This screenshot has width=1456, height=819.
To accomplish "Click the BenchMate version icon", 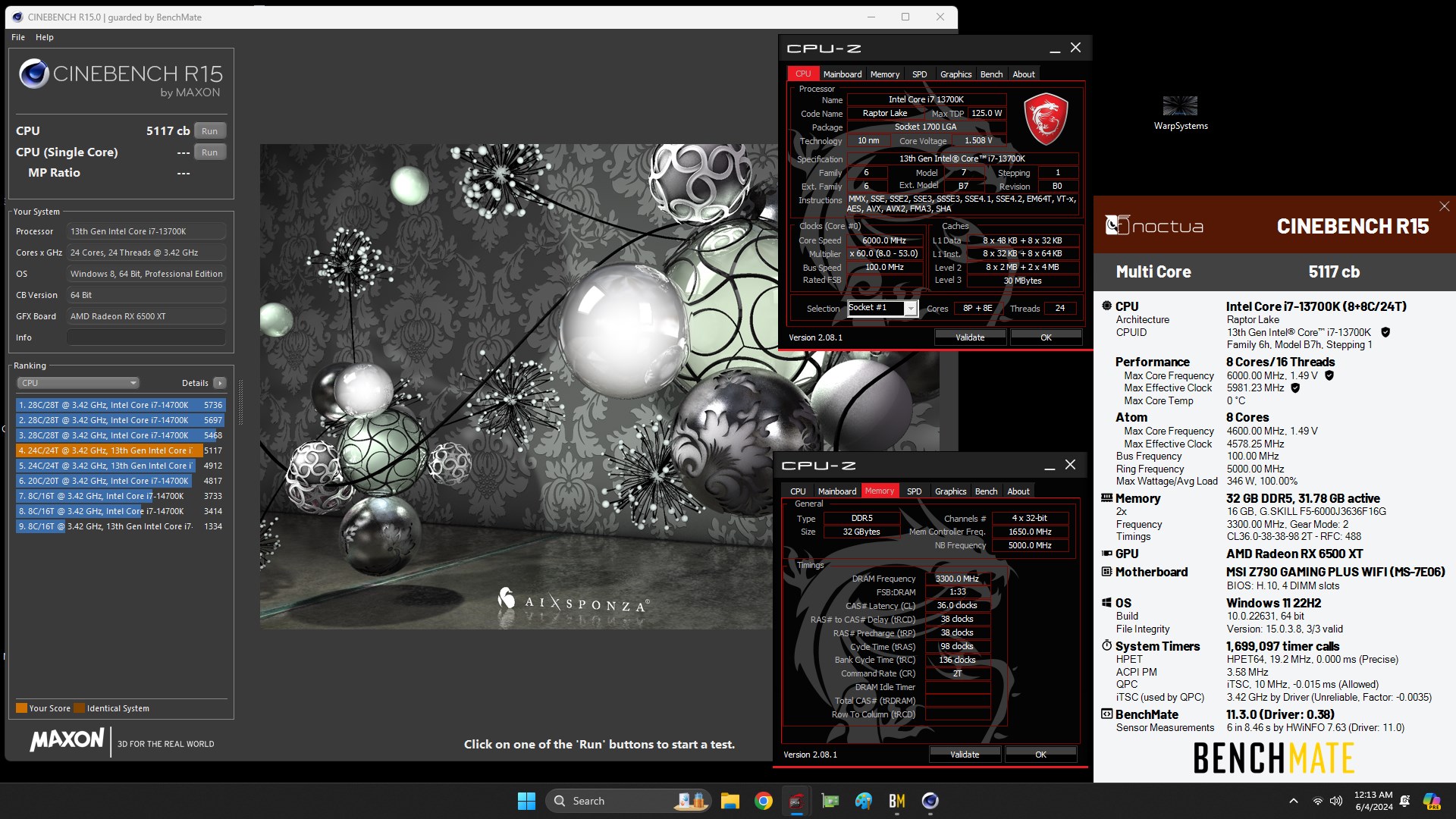I will 1107,714.
